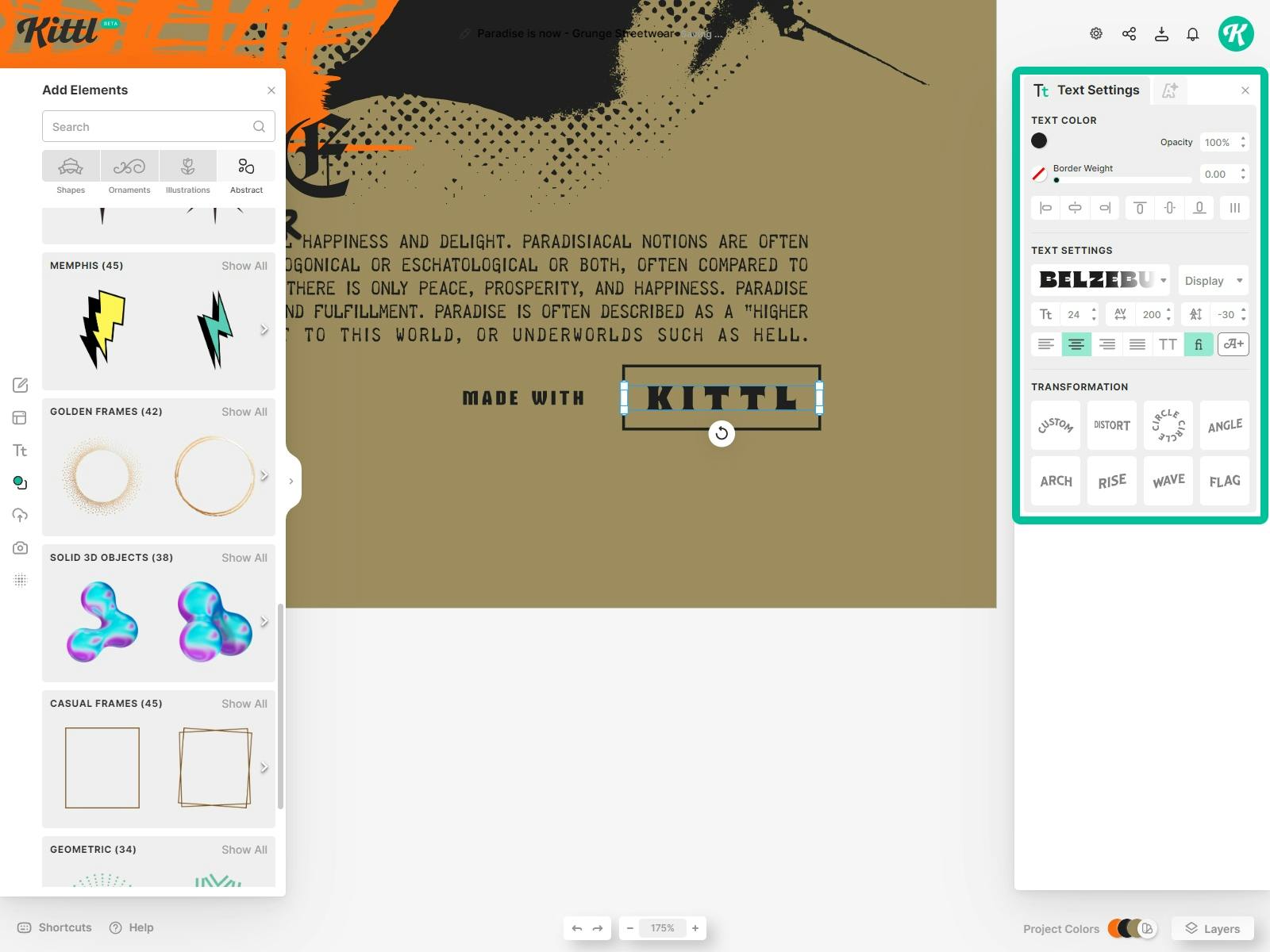This screenshot has height=952, width=1270.
Task: Click the glyphs A+ button
Action: [x=1233, y=344]
